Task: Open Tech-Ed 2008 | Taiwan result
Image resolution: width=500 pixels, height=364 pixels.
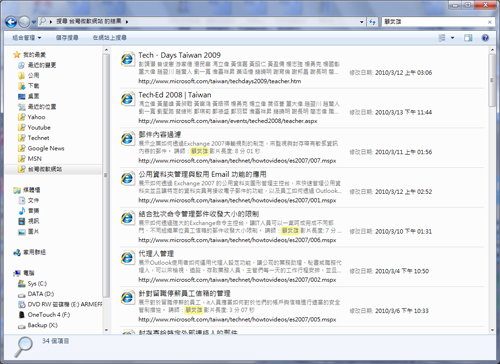Action: coord(175,95)
